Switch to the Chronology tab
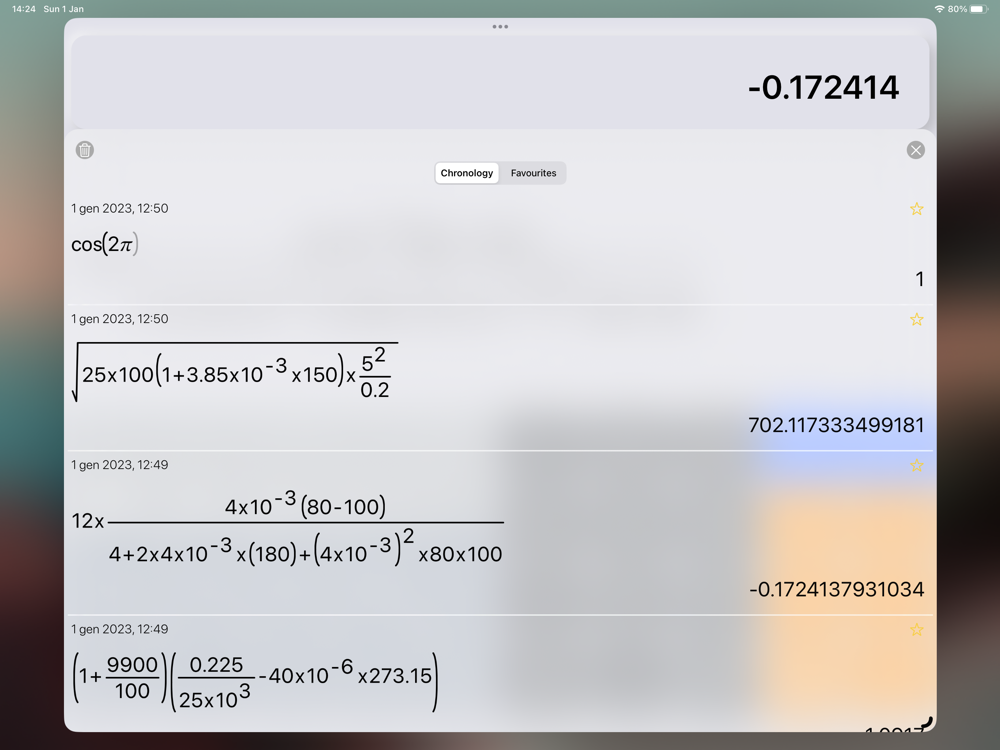Screen dimensions: 1000x750 click(x=467, y=173)
